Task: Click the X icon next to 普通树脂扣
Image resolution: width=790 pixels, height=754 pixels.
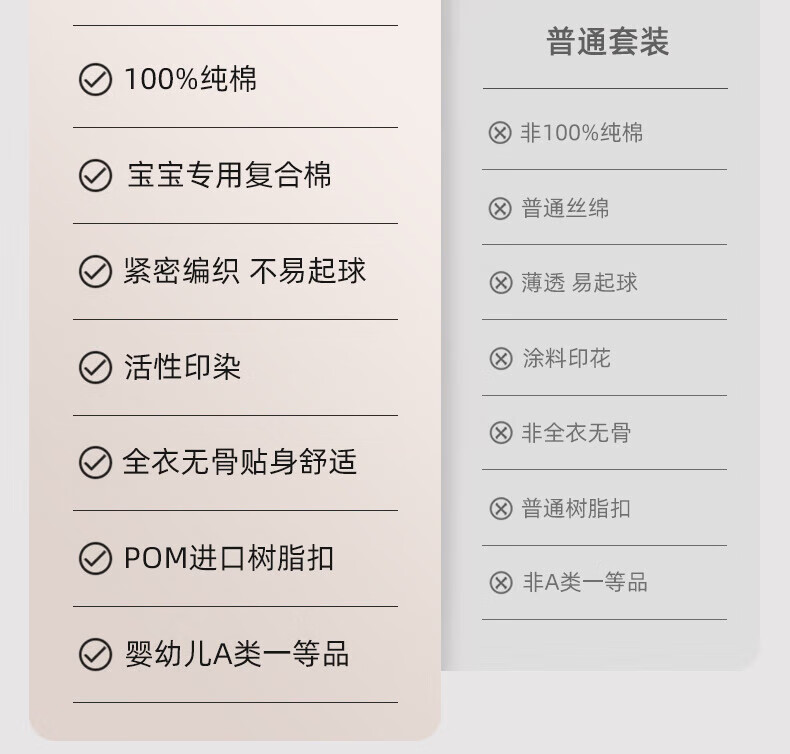Action: coord(500,508)
